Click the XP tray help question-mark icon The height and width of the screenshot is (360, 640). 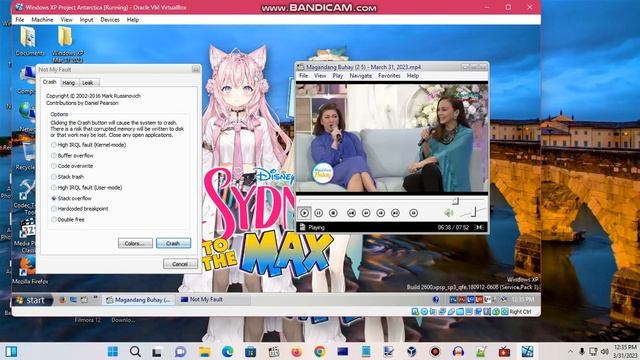point(436,300)
